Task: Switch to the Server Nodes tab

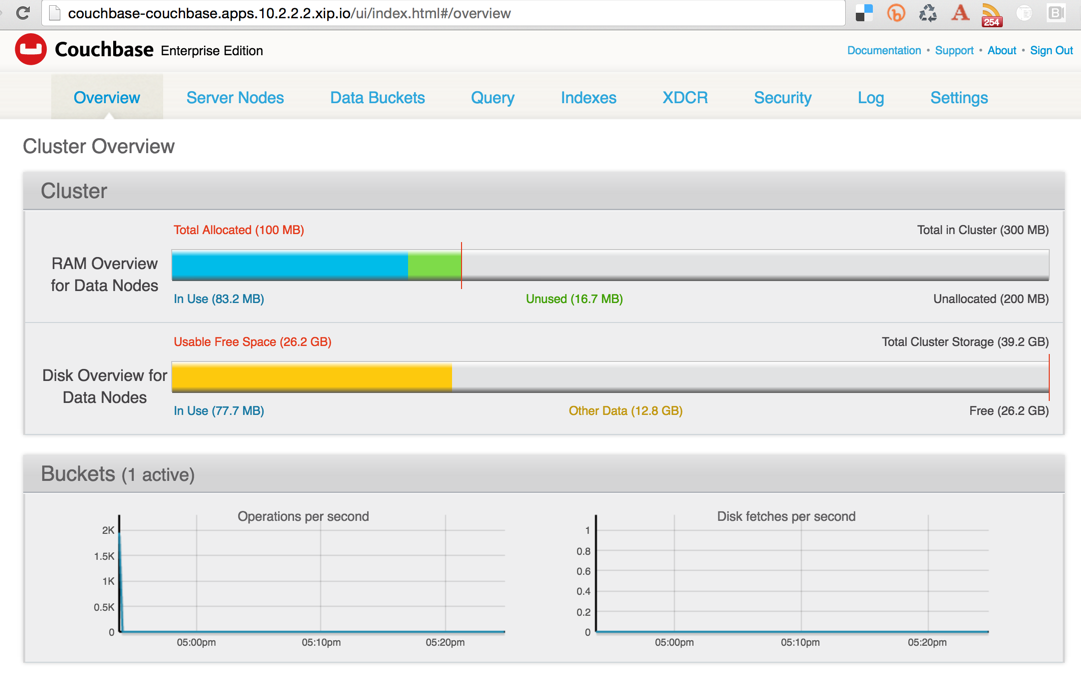Action: point(235,97)
